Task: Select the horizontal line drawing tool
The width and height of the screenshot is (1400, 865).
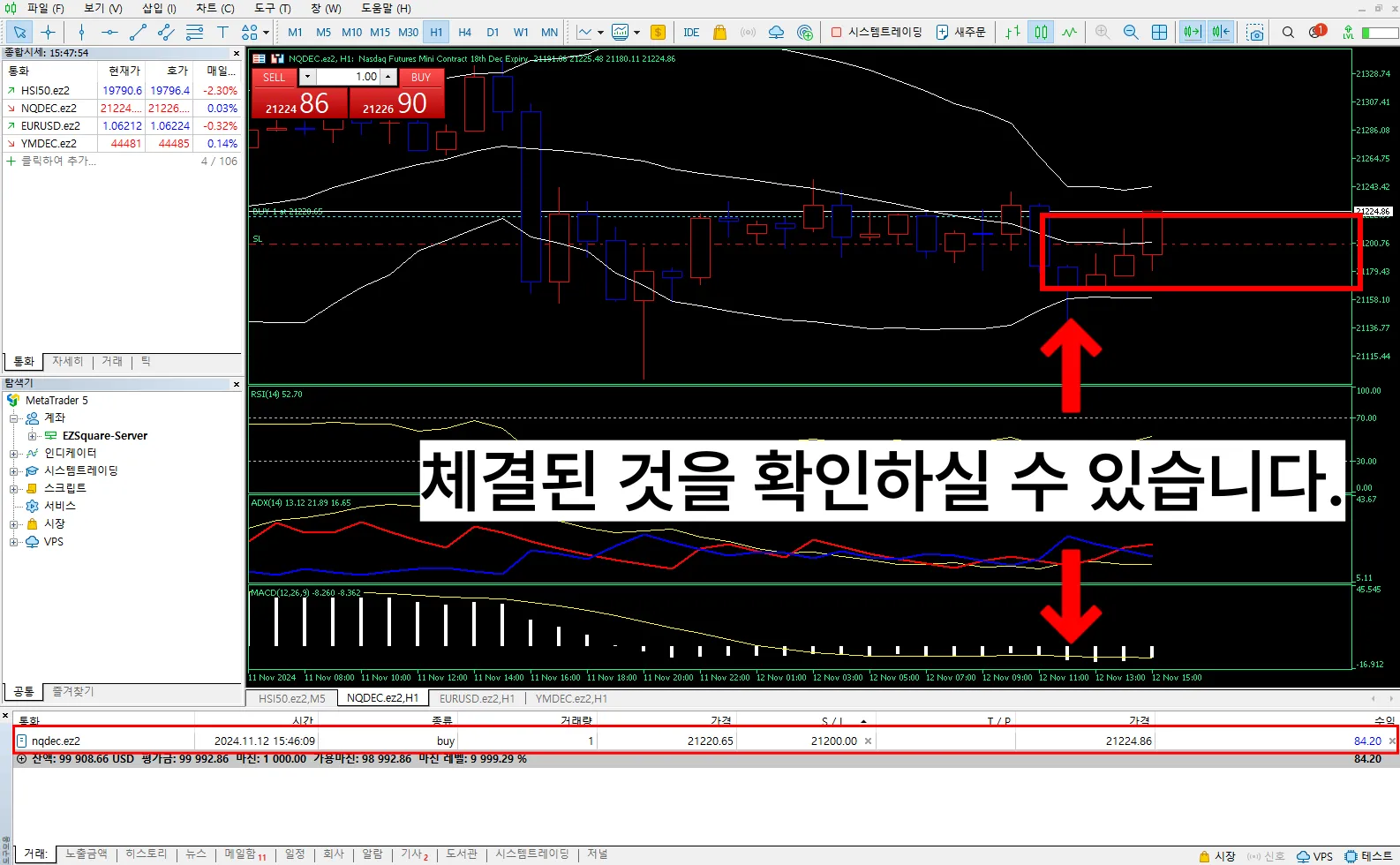Action: [109, 32]
